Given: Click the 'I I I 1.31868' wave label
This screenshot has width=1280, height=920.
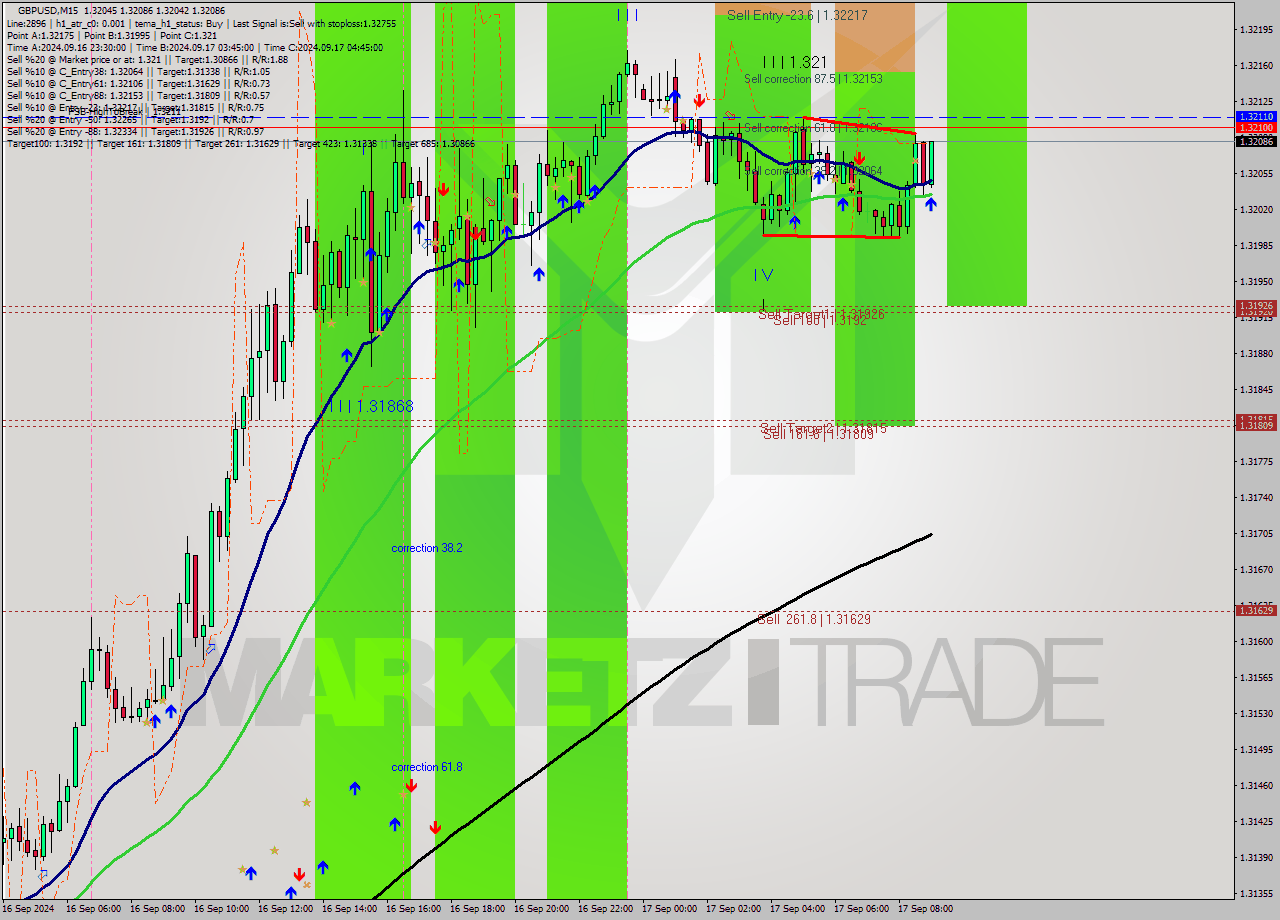Looking at the screenshot, I should 371,406.
